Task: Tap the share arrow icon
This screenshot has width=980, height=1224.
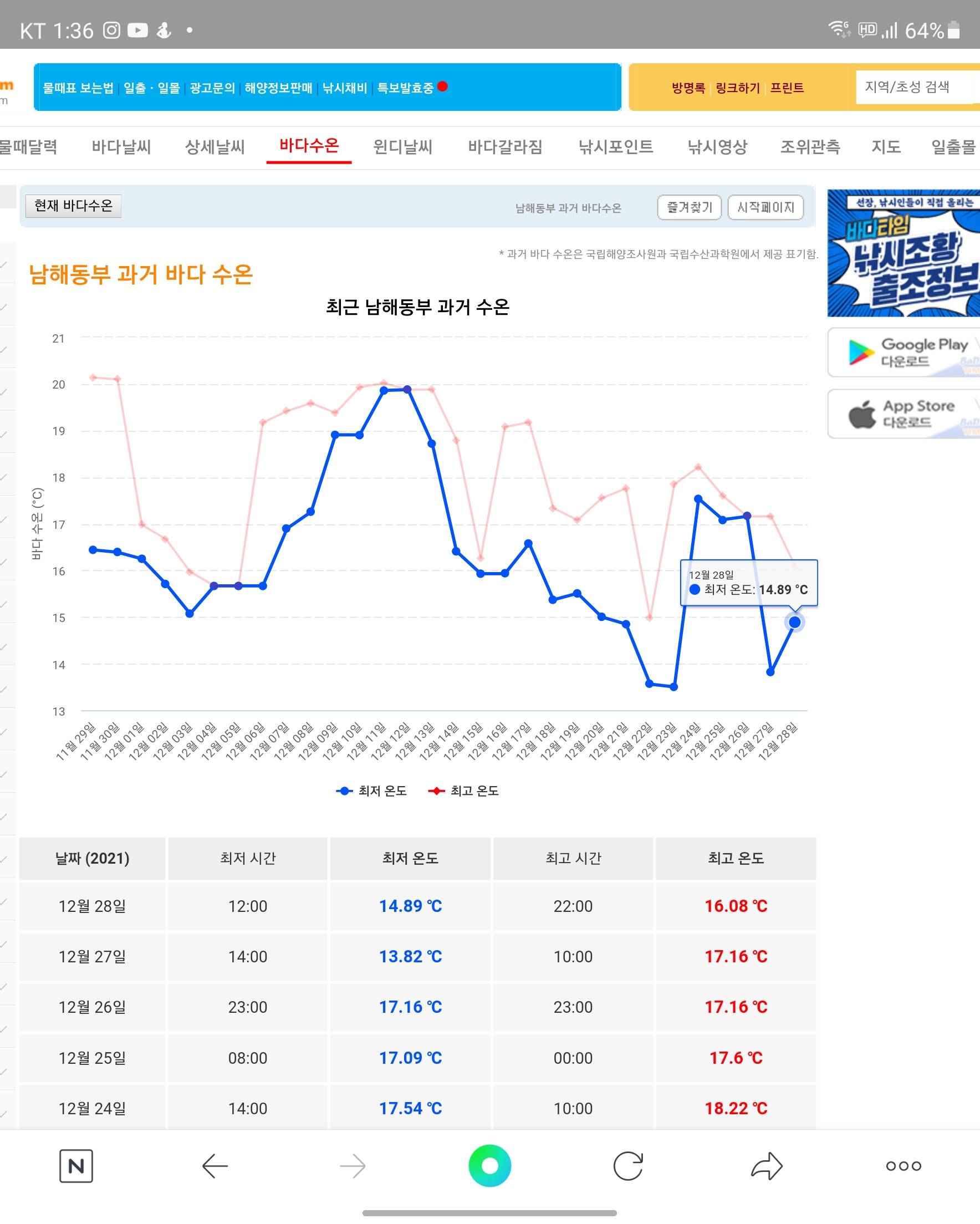Action: 767,1166
